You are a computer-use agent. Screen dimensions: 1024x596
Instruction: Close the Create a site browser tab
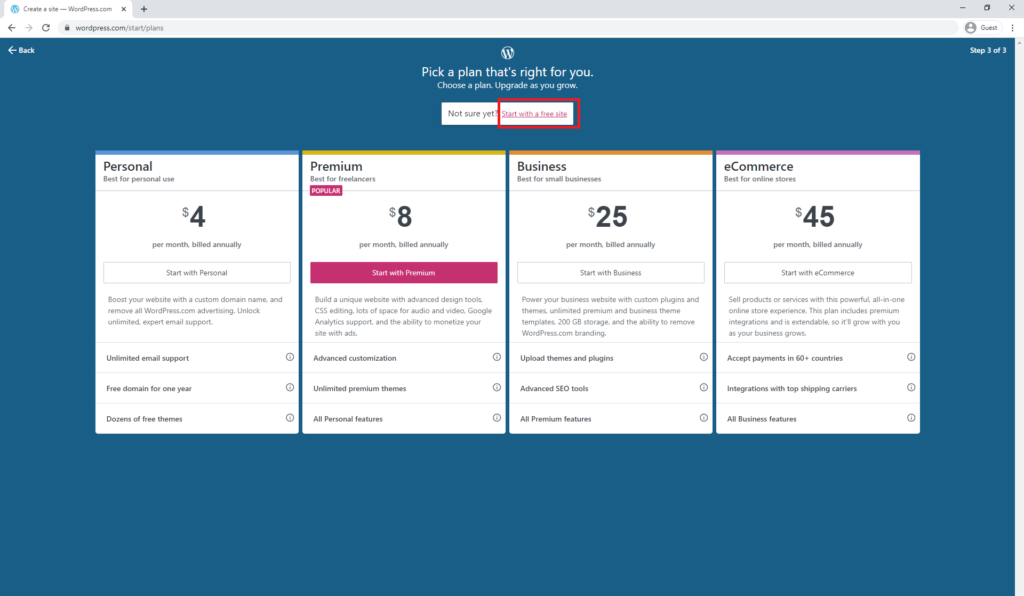[x=123, y=9]
